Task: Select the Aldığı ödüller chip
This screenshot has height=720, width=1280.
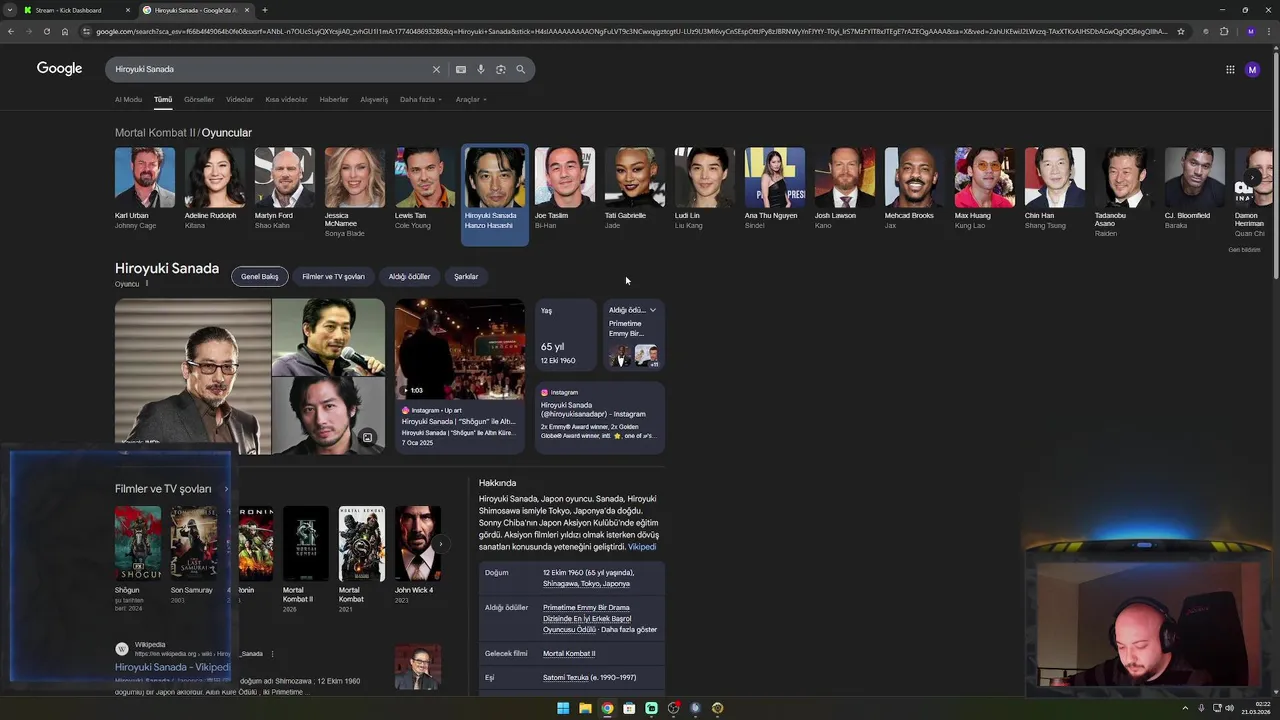Action: click(x=409, y=276)
